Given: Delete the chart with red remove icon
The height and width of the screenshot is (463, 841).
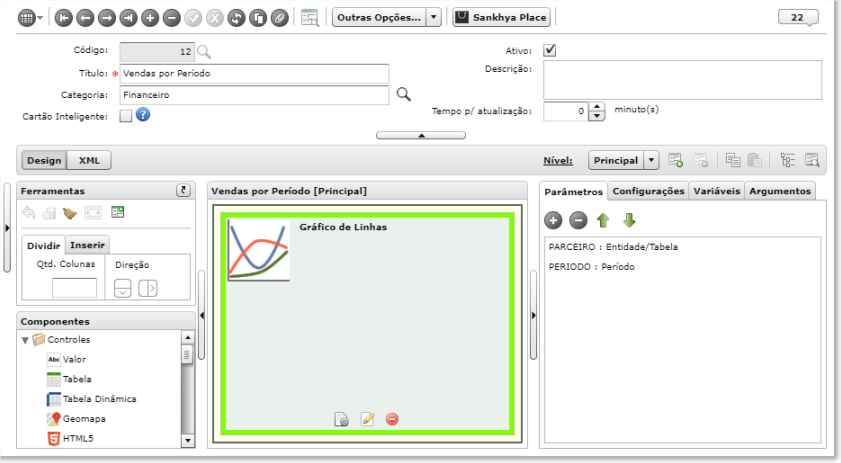Looking at the screenshot, I should pyautogui.click(x=392, y=419).
